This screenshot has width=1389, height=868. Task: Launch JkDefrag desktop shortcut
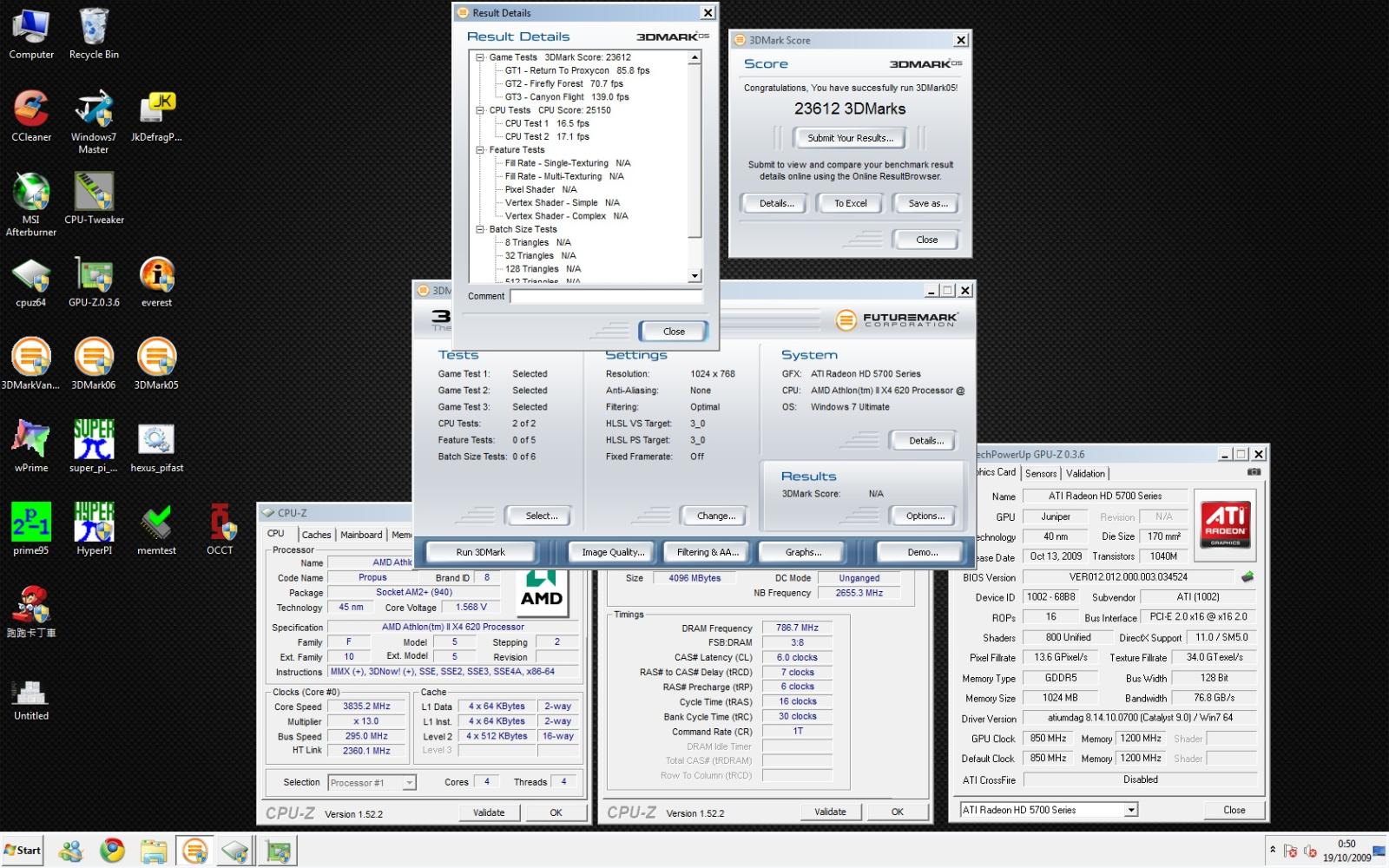156,115
